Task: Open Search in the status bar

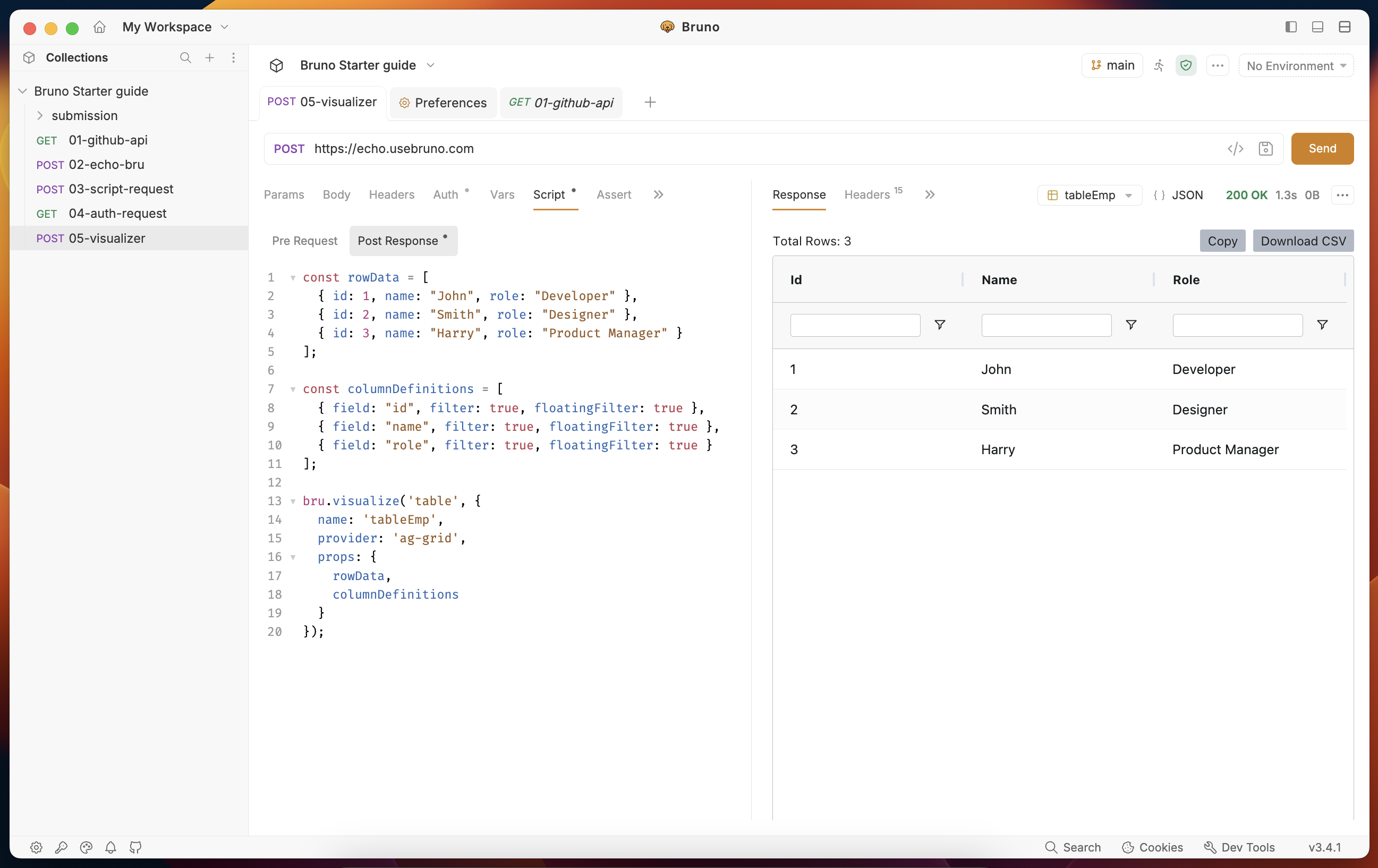Action: click(x=1073, y=847)
